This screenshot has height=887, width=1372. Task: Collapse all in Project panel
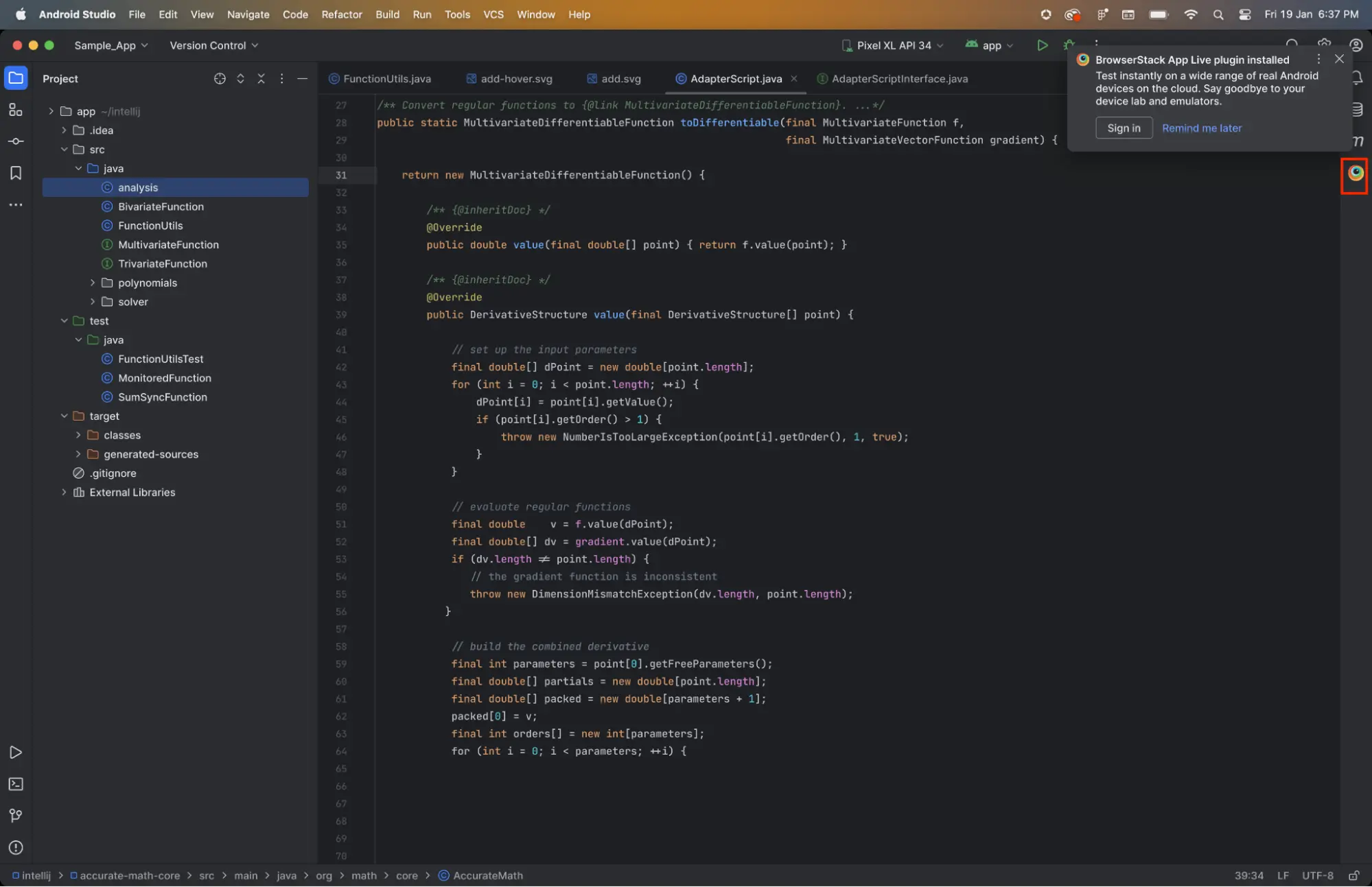[x=261, y=79]
